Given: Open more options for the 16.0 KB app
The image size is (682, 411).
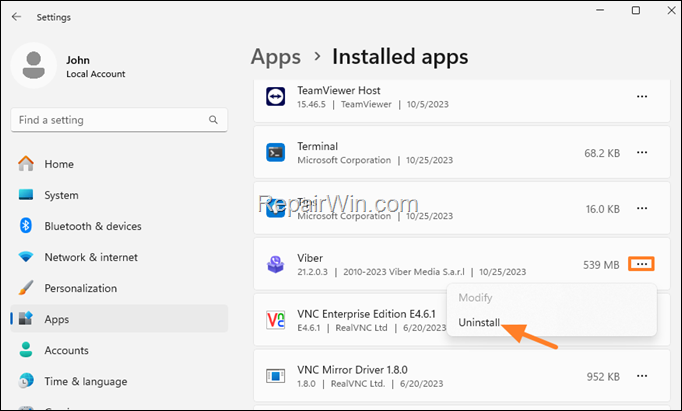Looking at the screenshot, I should pos(642,208).
